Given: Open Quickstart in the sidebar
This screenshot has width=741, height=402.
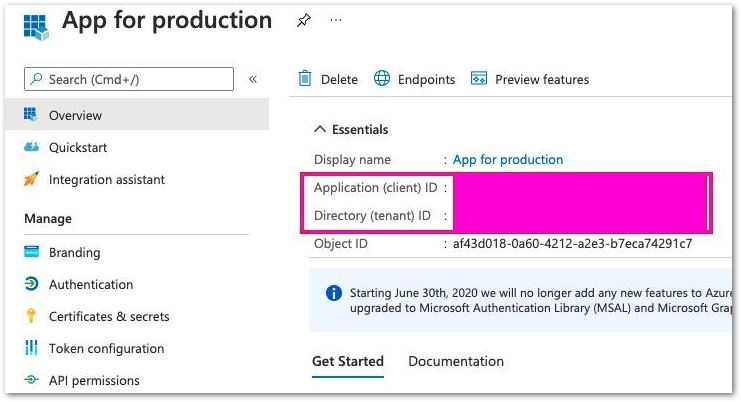Looking at the screenshot, I should coord(78,147).
